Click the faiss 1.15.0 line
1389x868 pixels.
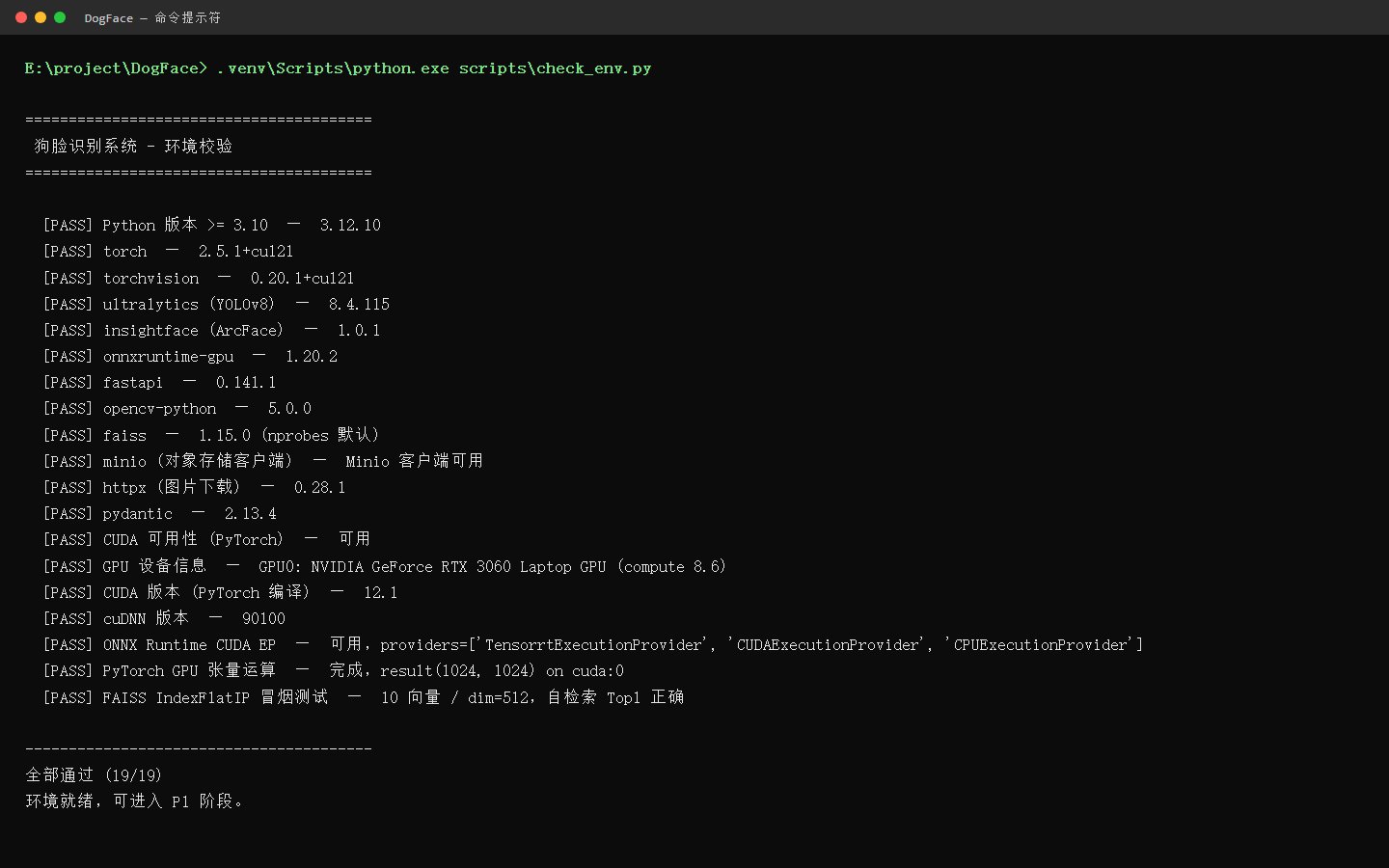(211, 435)
